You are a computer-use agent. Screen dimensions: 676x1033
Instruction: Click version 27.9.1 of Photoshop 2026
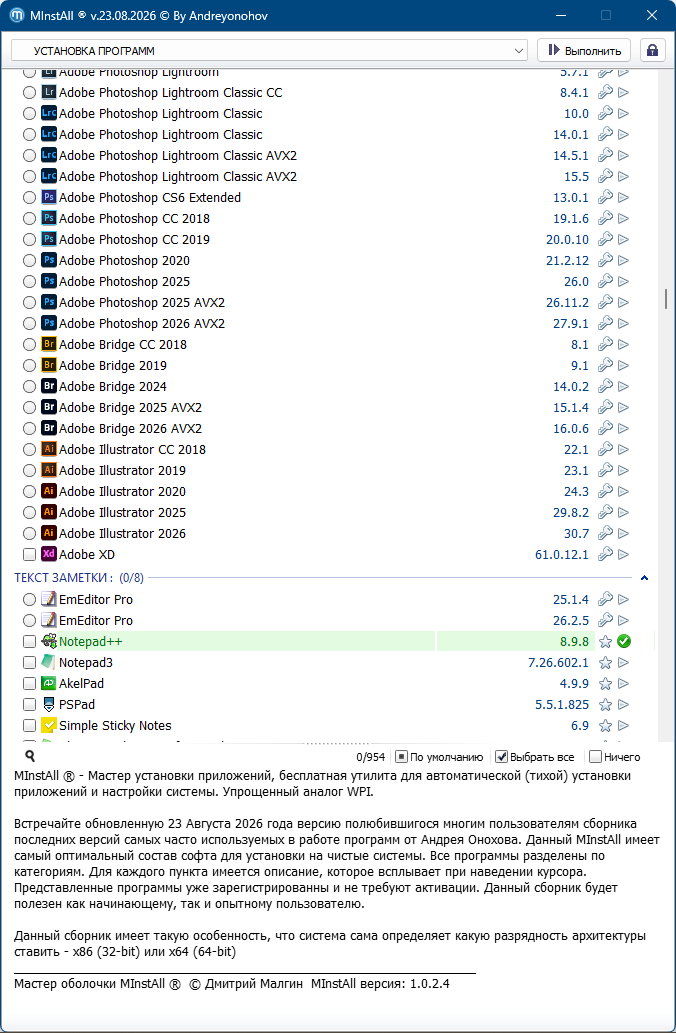tap(571, 323)
